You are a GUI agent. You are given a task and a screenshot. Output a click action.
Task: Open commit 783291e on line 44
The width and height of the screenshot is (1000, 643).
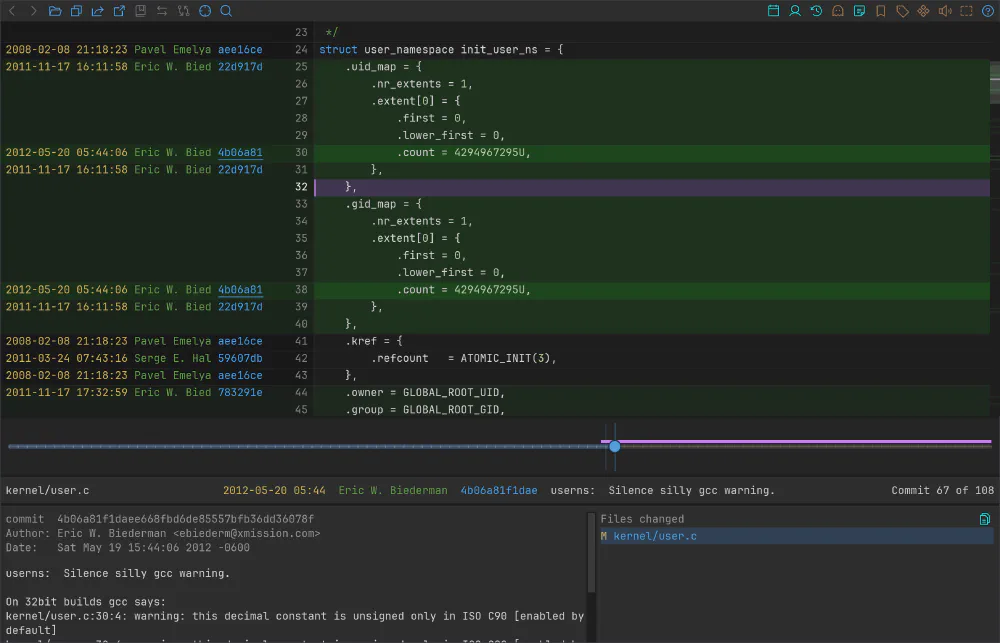[240, 392]
